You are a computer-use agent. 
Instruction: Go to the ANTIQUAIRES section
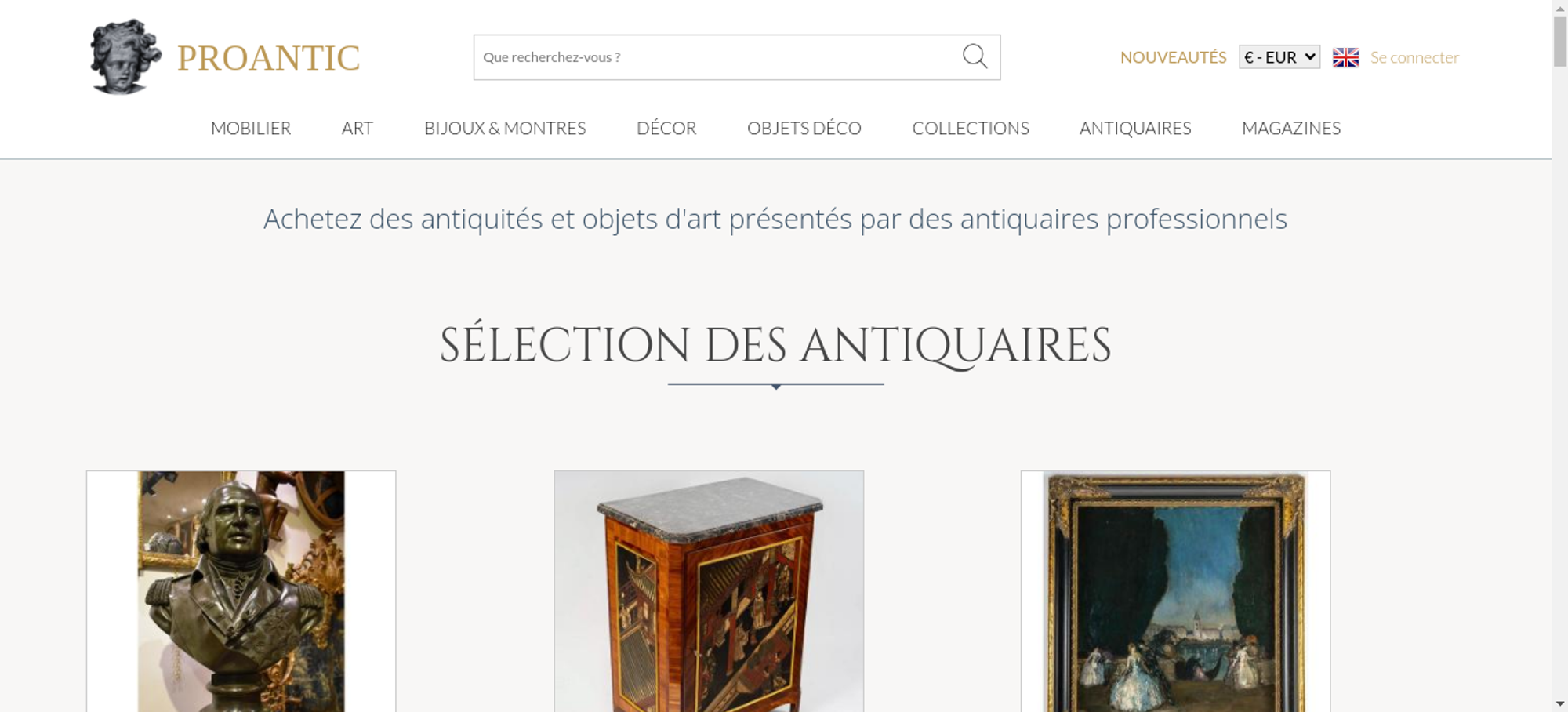1135,128
